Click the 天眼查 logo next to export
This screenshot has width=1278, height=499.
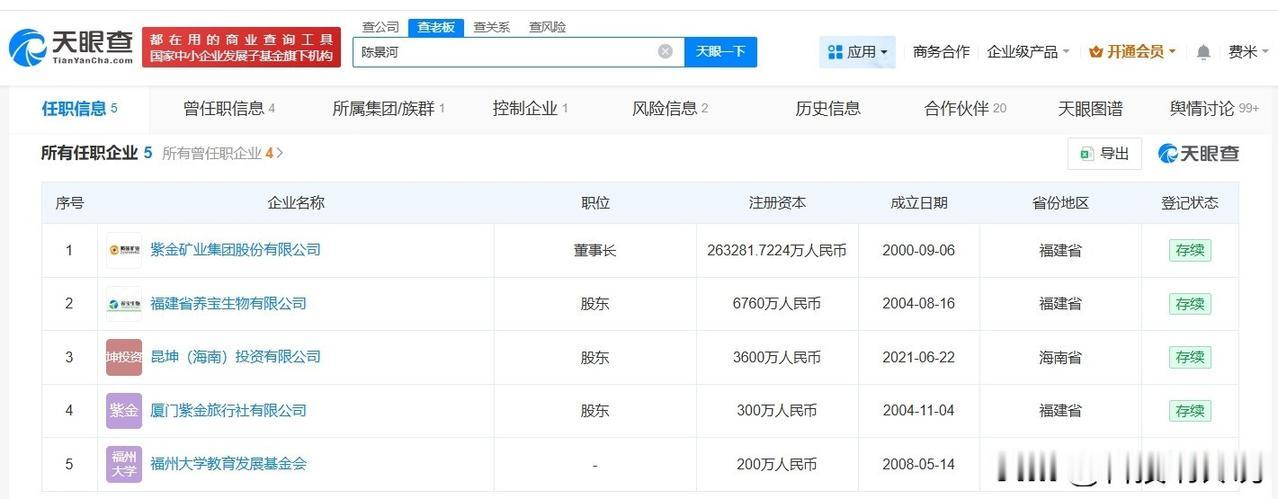[x=1198, y=153]
